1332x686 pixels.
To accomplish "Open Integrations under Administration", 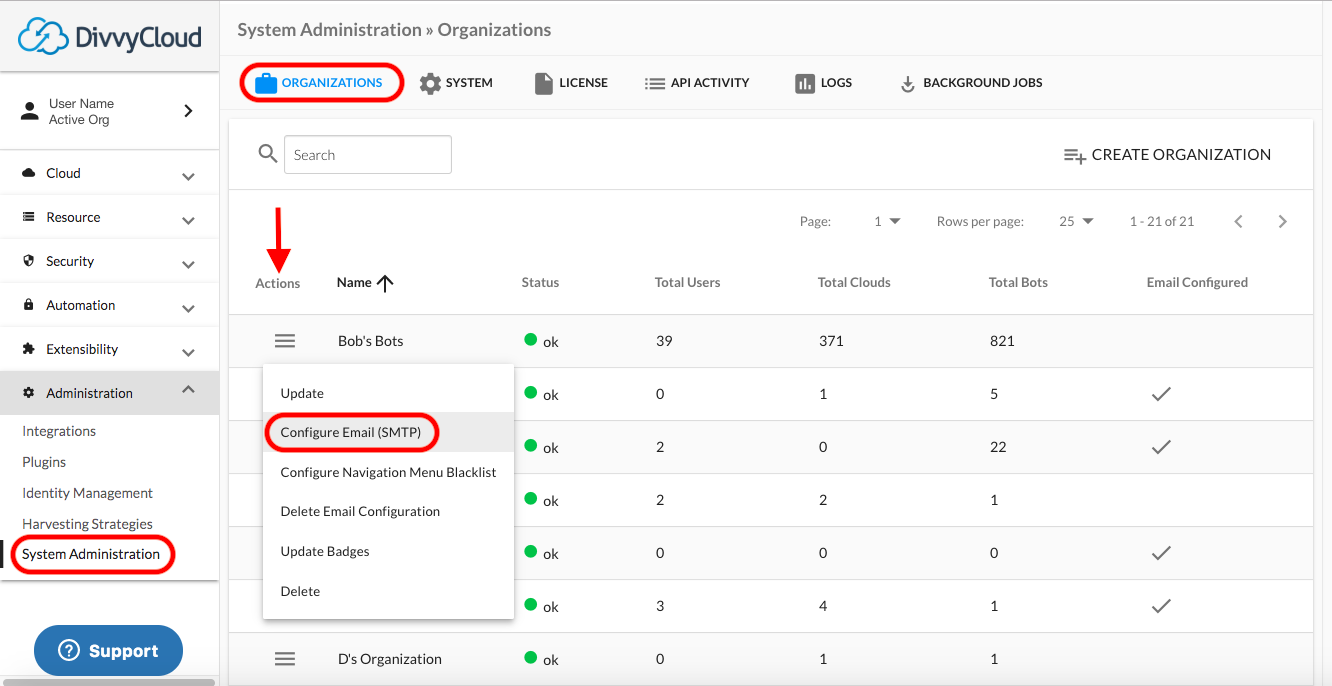I will coord(59,431).
